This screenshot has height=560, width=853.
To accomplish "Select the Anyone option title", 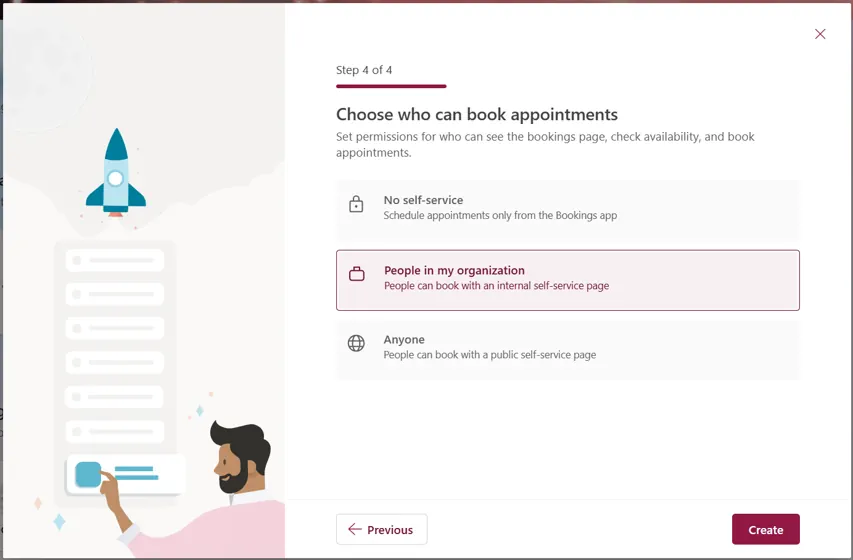I will click(x=404, y=340).
